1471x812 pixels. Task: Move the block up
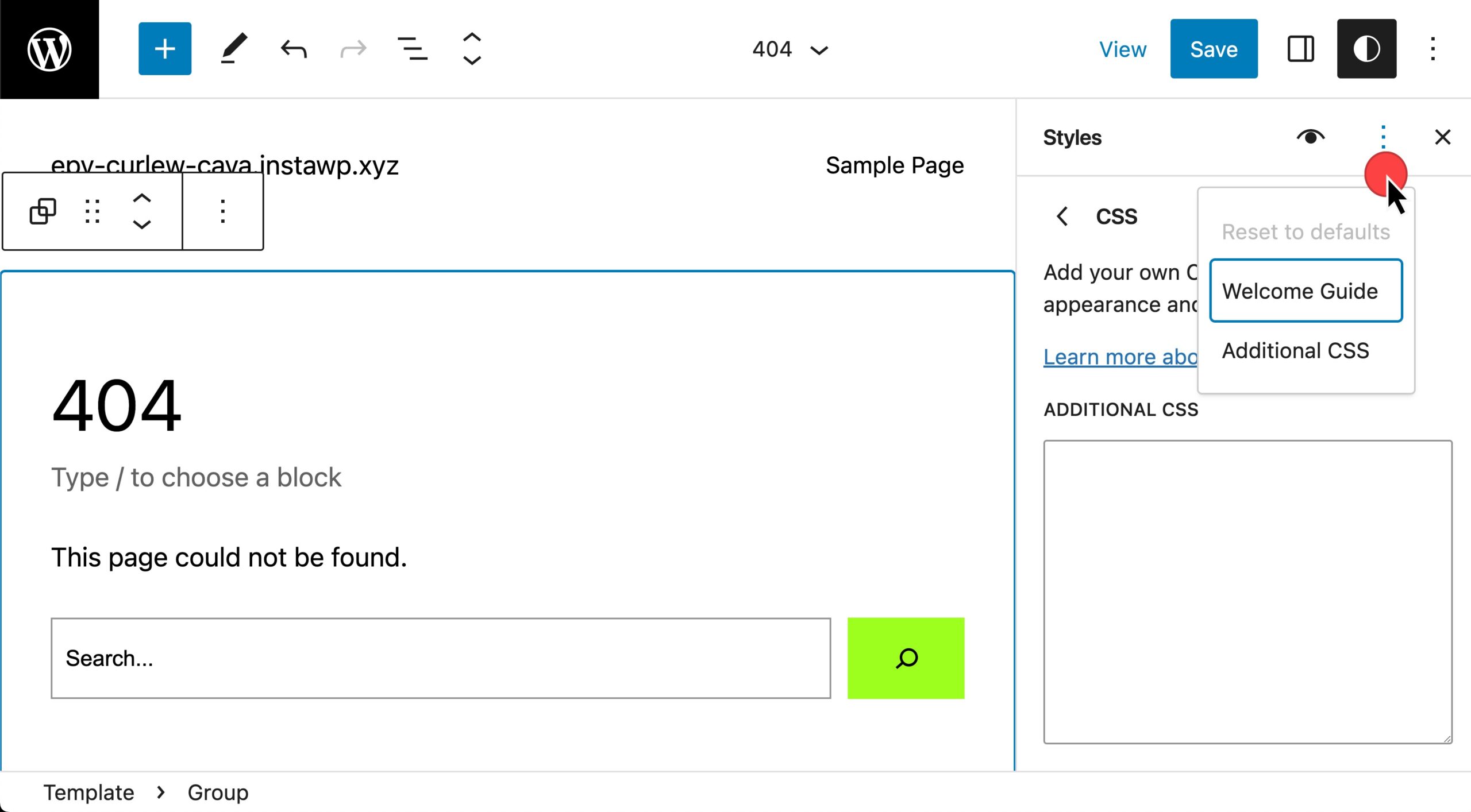[x=141, y=198]
